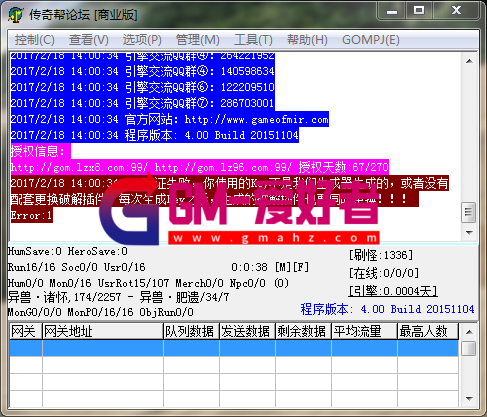Click the log panel scroll-up arrow
This screenshot has height=417, width=487.
469,61
